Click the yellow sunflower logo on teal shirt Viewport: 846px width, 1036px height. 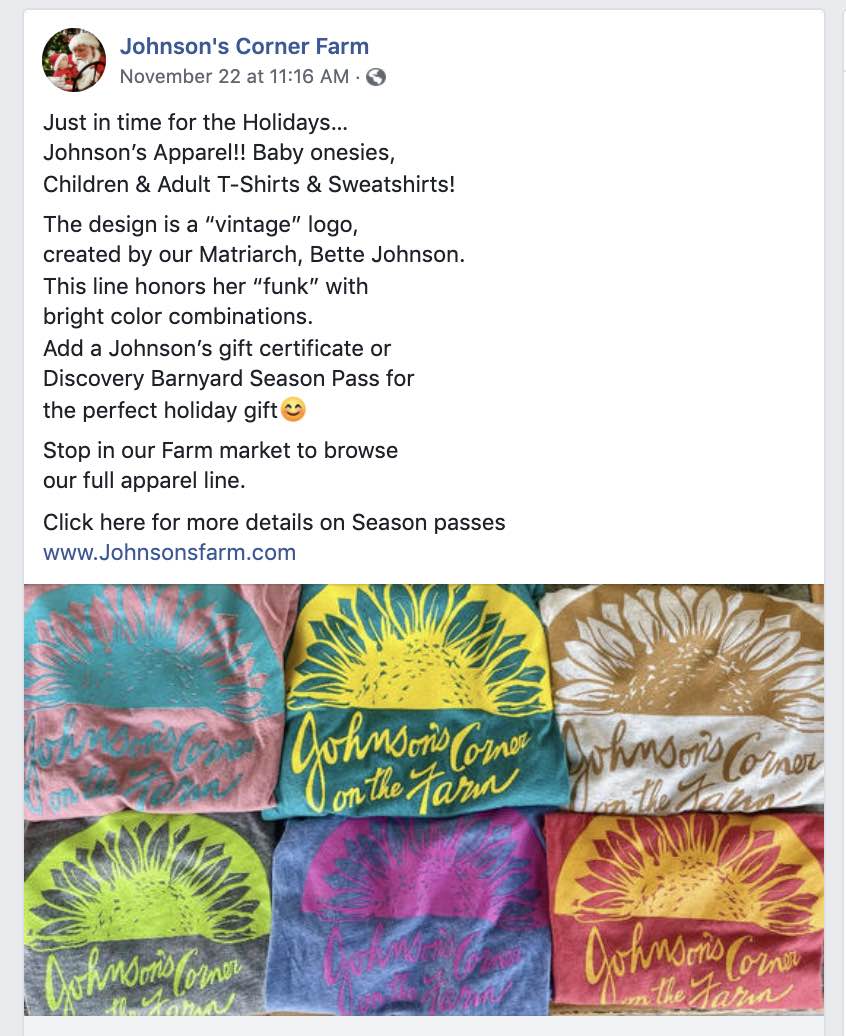[x=418, y=653]
